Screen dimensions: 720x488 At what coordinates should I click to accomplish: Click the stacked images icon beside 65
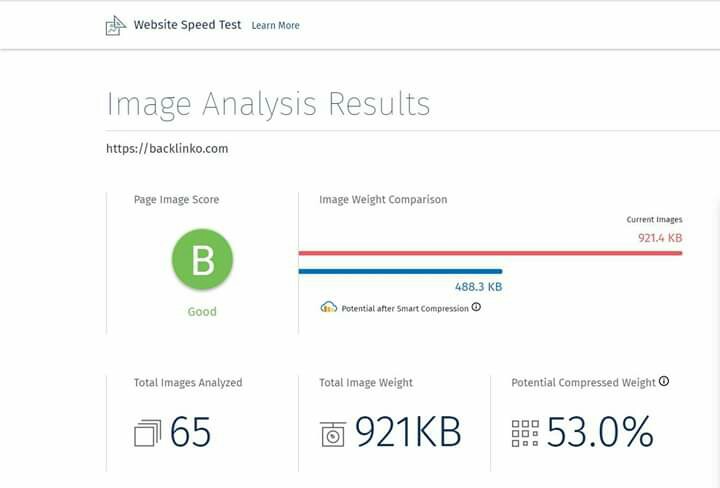(147, 433)
